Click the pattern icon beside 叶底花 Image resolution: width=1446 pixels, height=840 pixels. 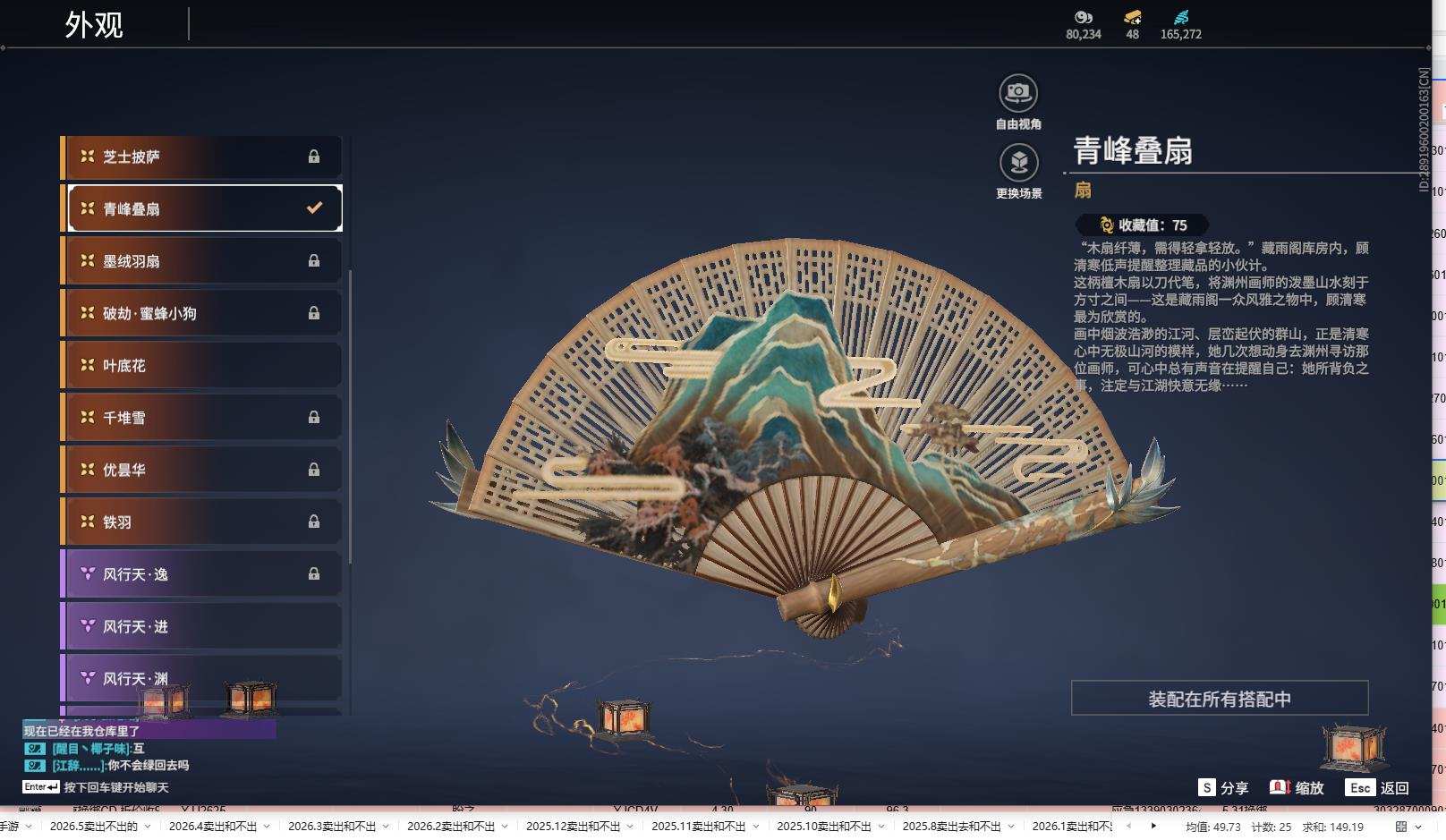88,365
